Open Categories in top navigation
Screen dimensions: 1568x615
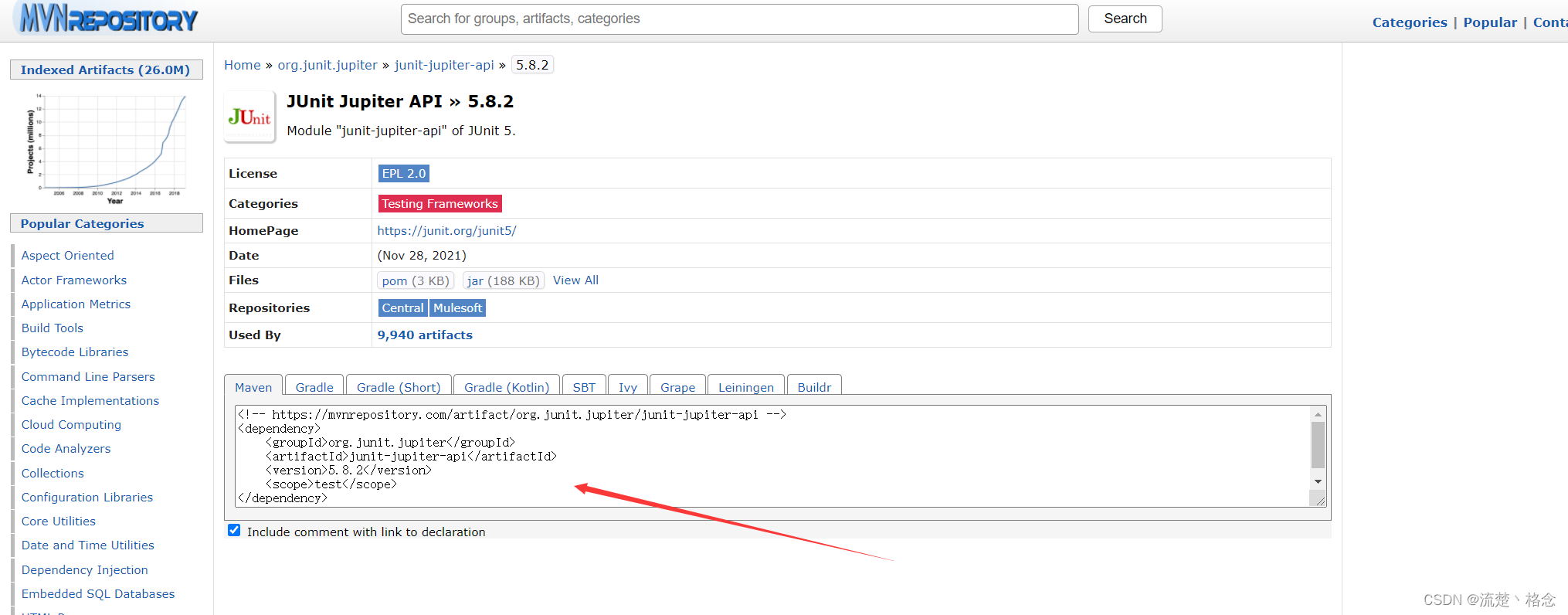click(x=1410, y=22)
